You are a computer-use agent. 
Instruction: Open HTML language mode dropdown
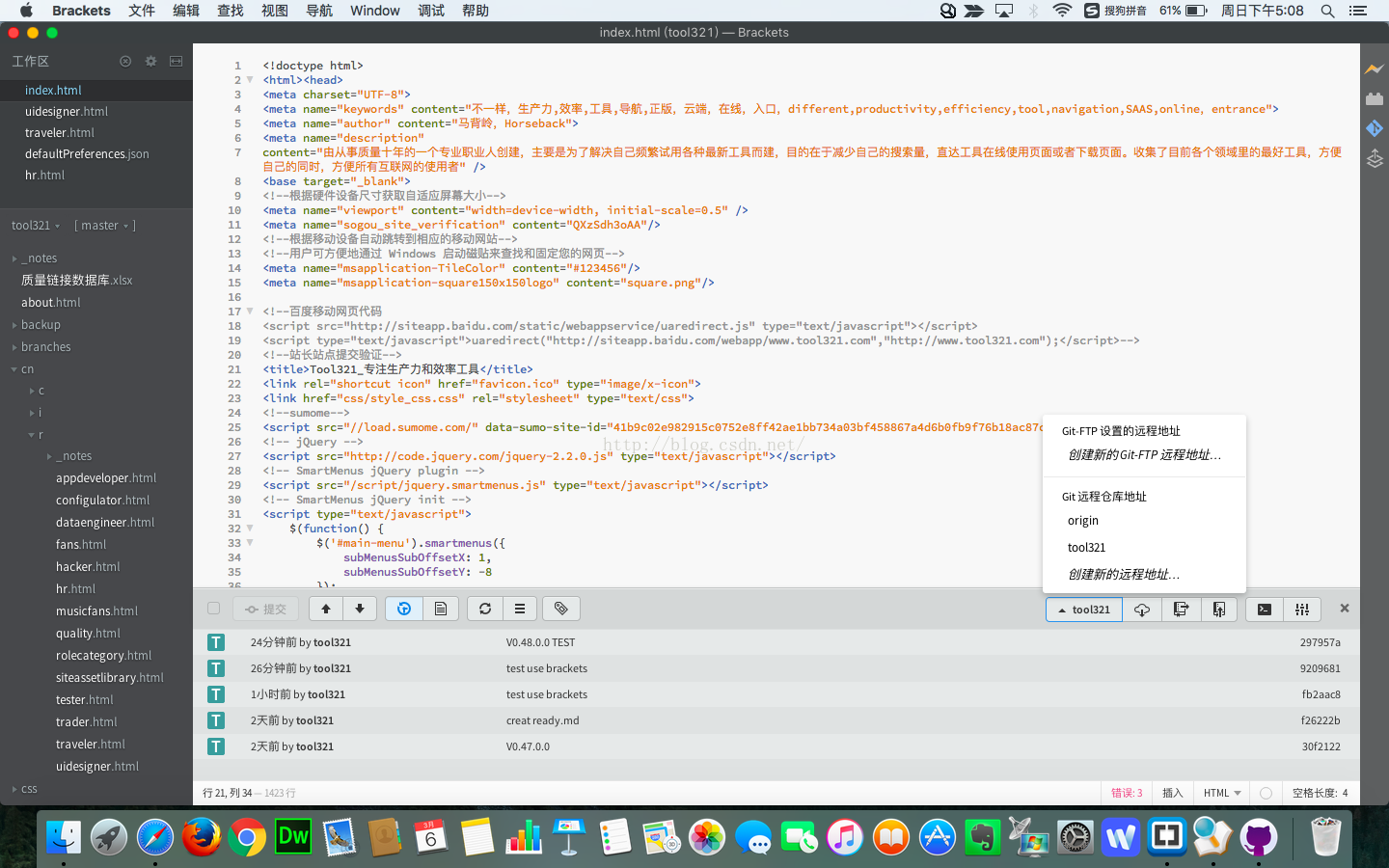[1222, 793]
